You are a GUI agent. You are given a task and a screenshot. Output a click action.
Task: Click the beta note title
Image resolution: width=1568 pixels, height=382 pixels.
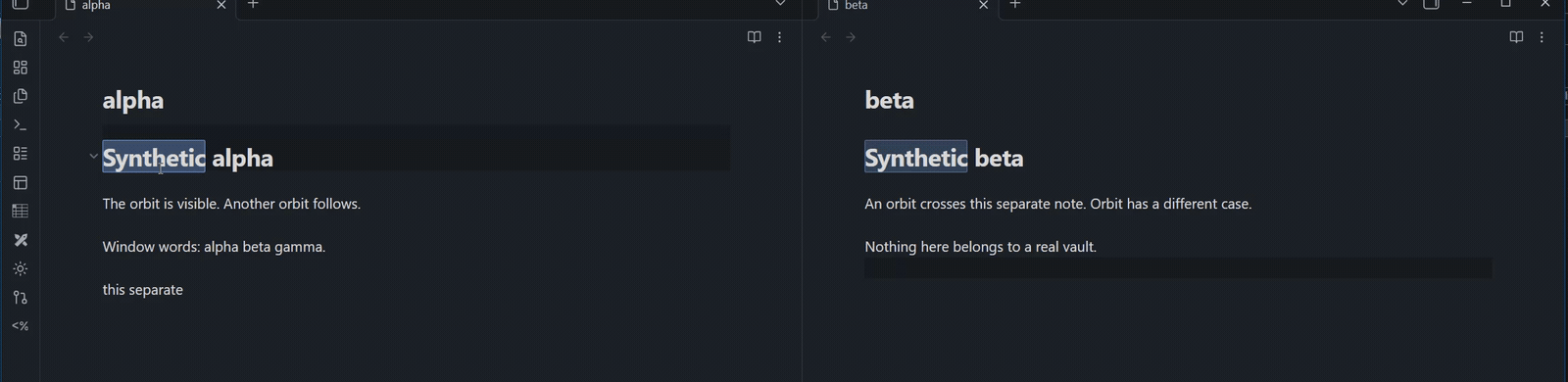(890, 100)
